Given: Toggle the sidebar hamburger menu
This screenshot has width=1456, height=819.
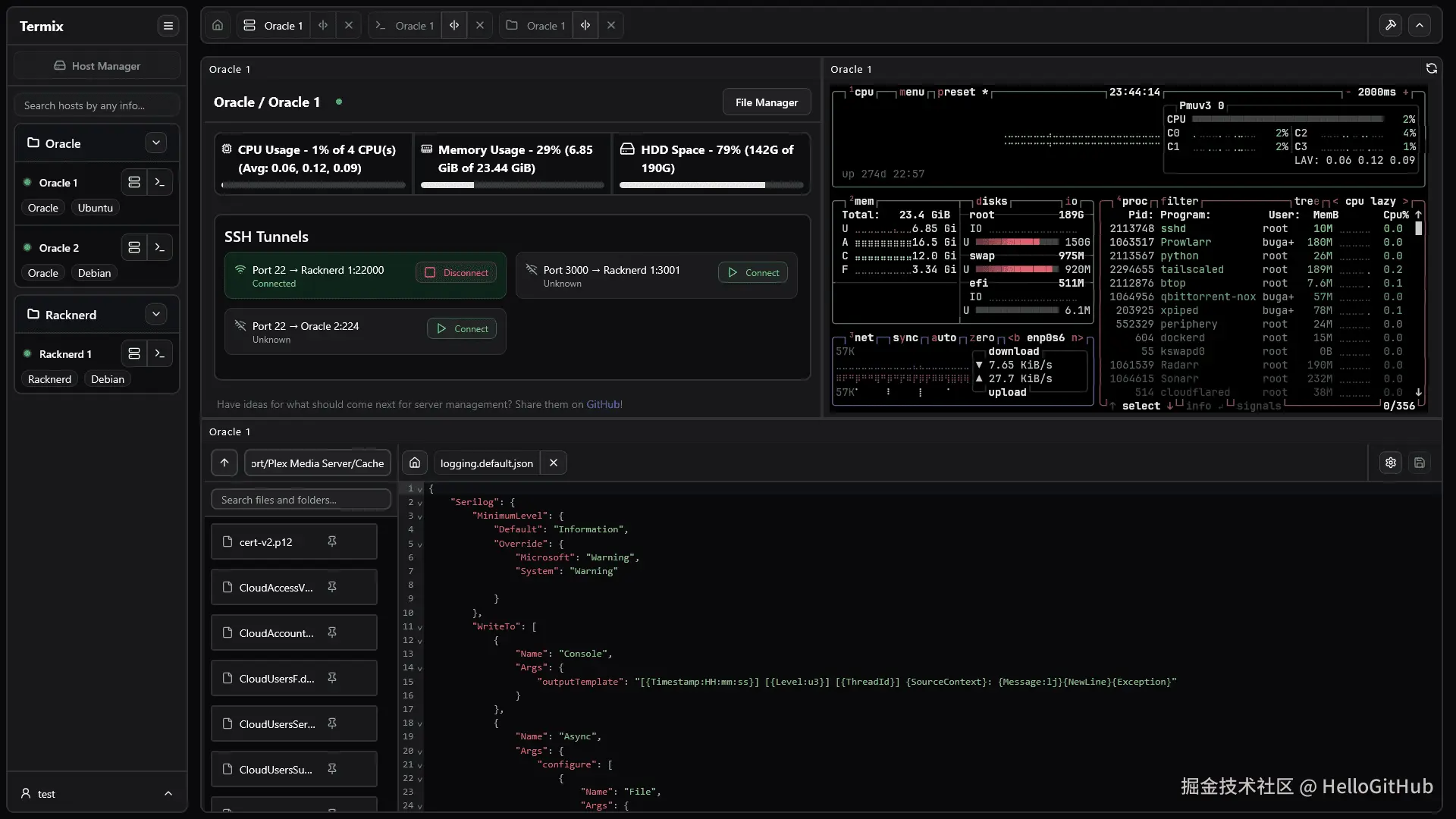Looking at the screenshot, I should click(x=168, y=26).
